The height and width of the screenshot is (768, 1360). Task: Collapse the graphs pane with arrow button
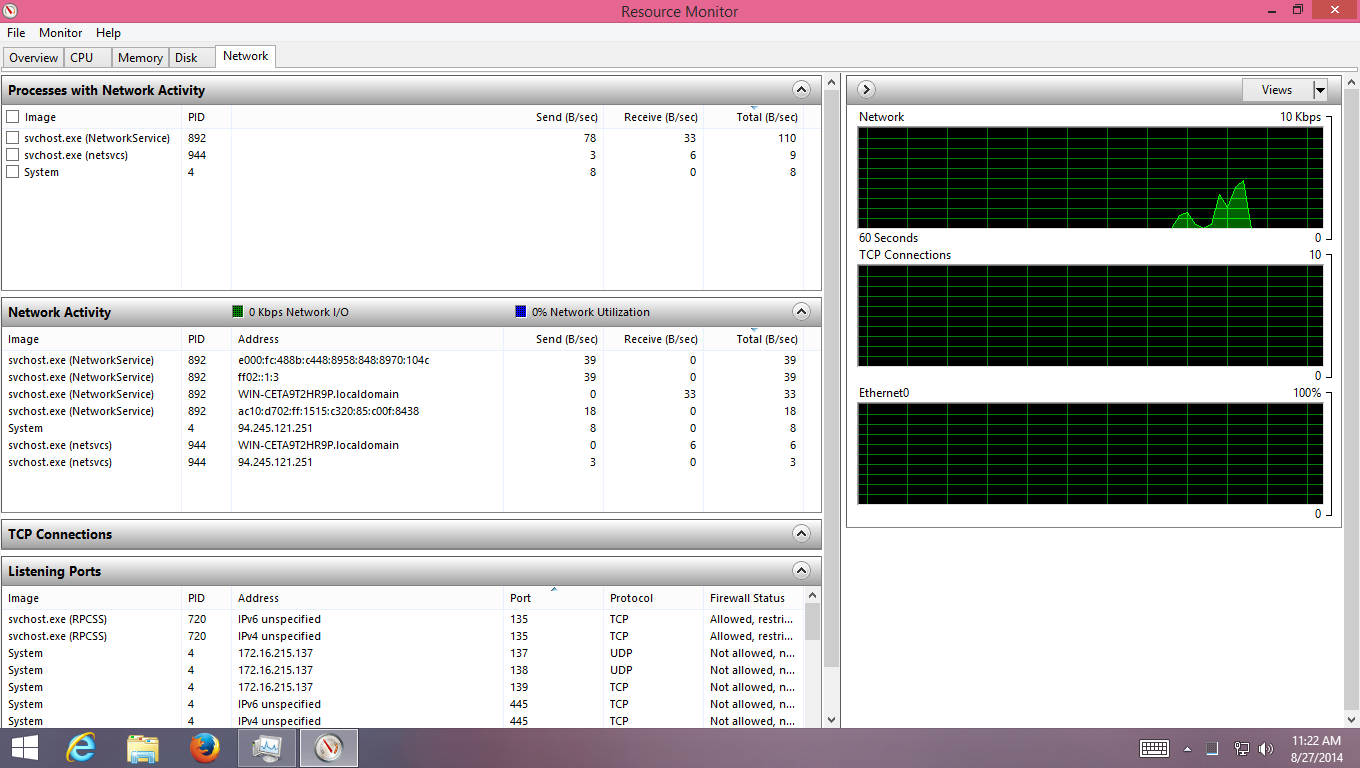point(866,90)
